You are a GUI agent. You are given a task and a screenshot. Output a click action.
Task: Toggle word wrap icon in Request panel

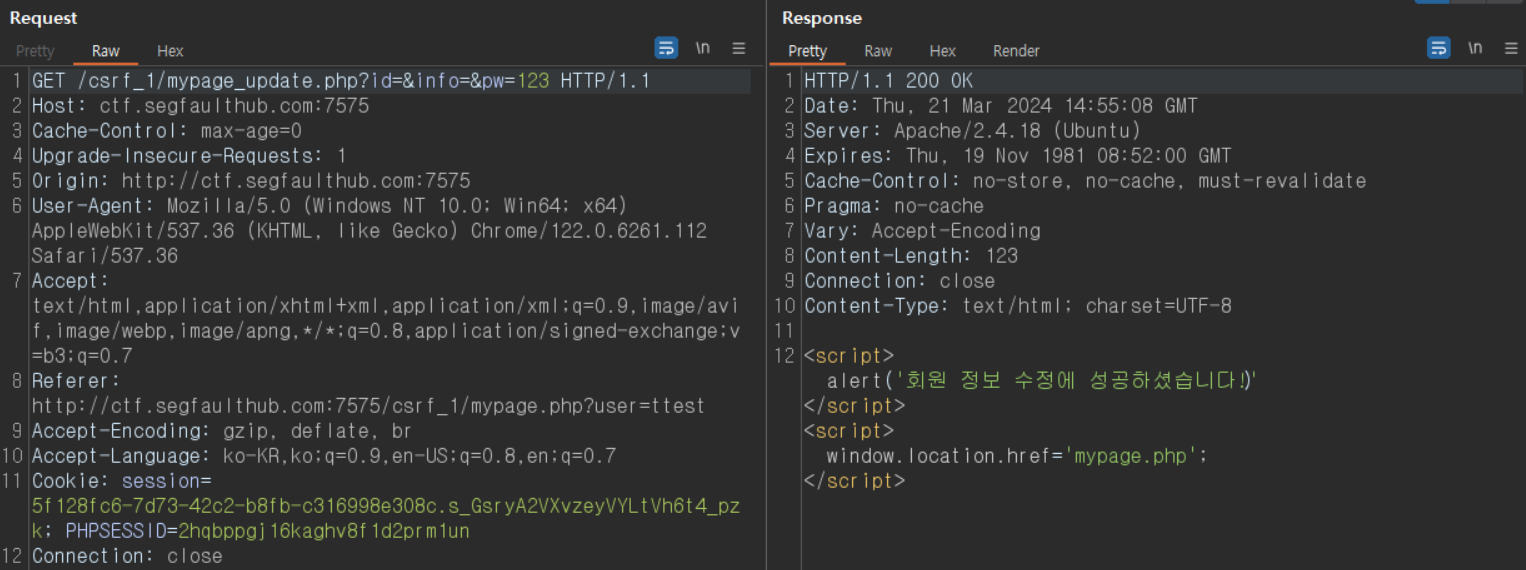[x=666, y=48]
